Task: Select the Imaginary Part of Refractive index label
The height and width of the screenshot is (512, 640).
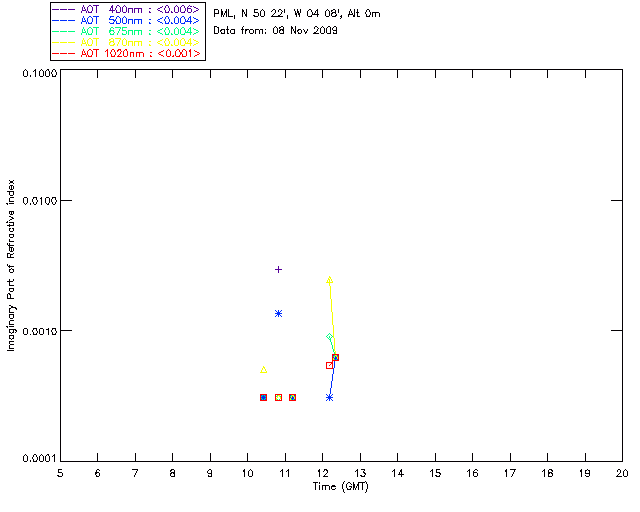Action: pyautogui.click(x=11, y=265)
